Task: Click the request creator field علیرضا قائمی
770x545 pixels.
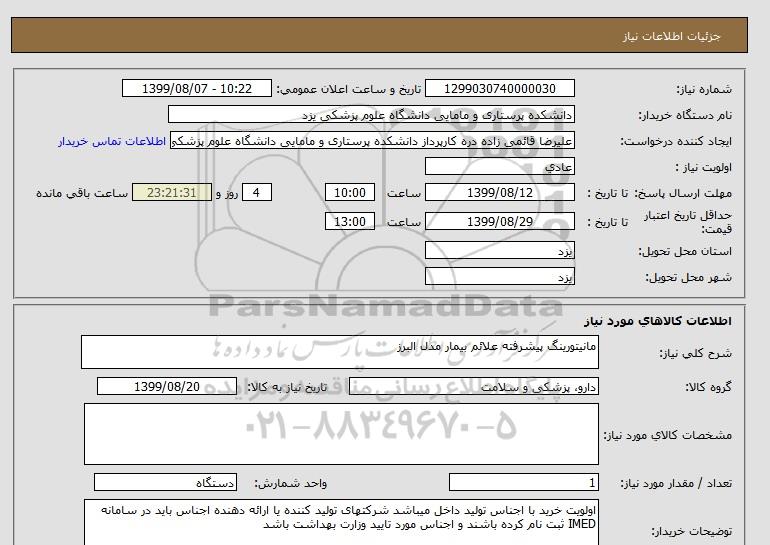Action: pos(372,141)
